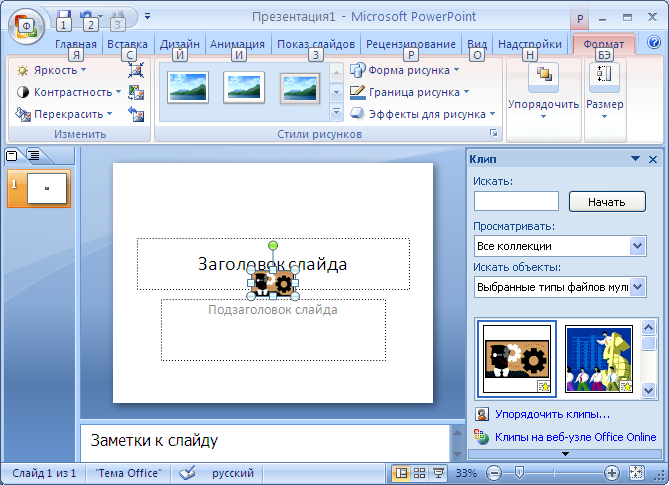Select the blue city people clip thumbnail

(x=599, y=359)
